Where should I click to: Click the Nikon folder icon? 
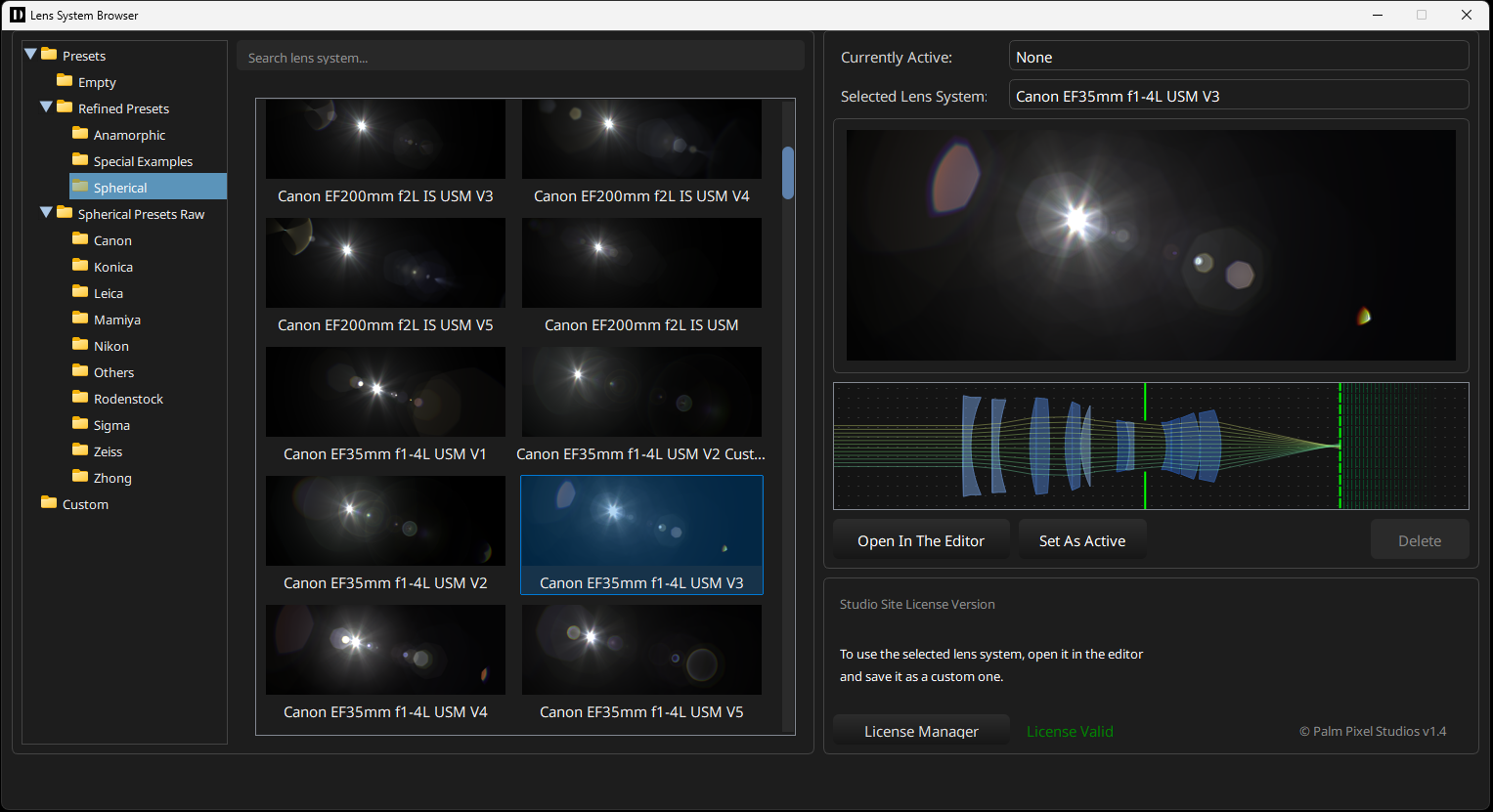click(82, 345)
